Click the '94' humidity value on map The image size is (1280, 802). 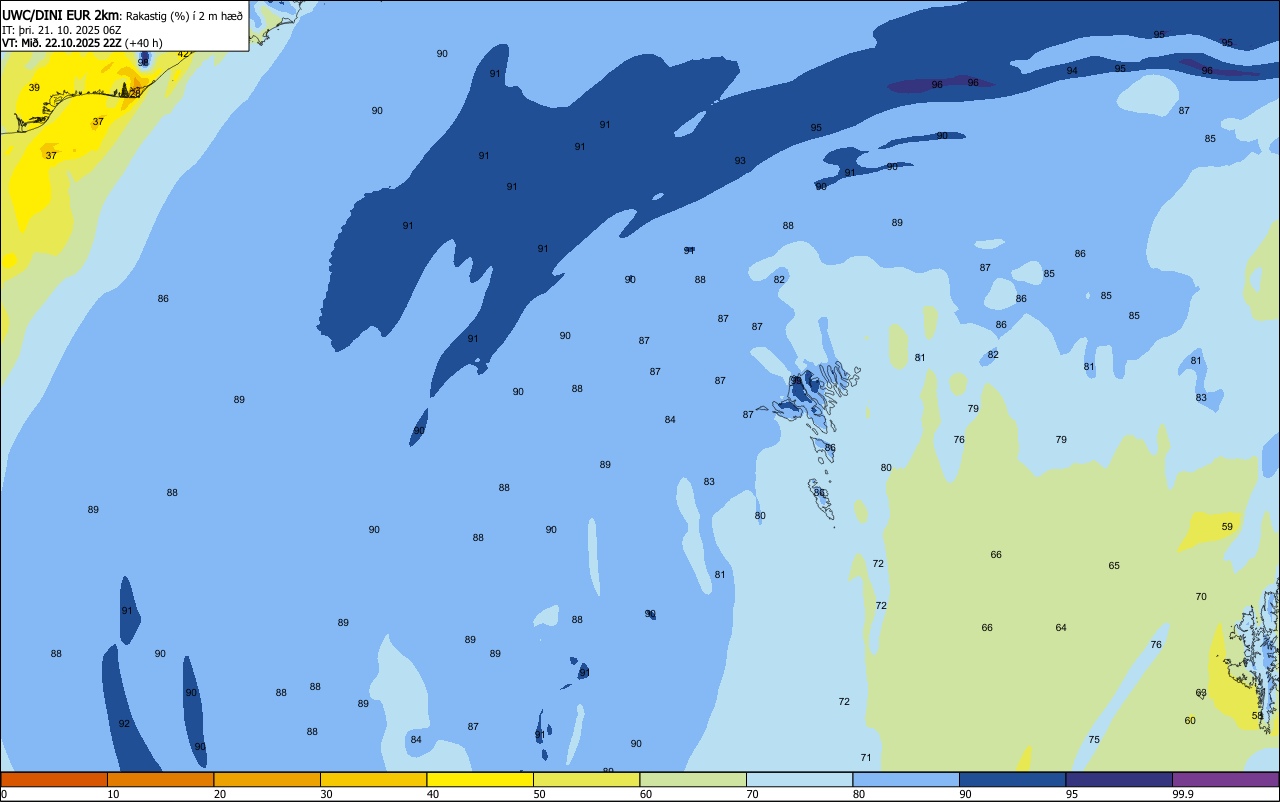(x=1072, y=71)
